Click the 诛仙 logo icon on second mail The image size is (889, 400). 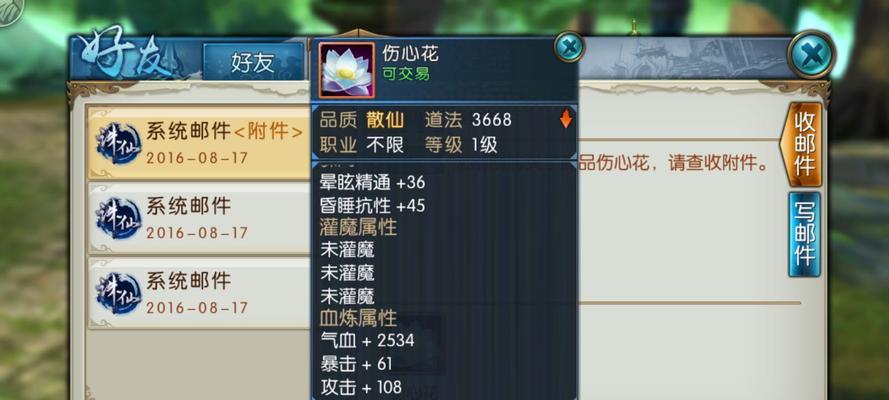118,218
